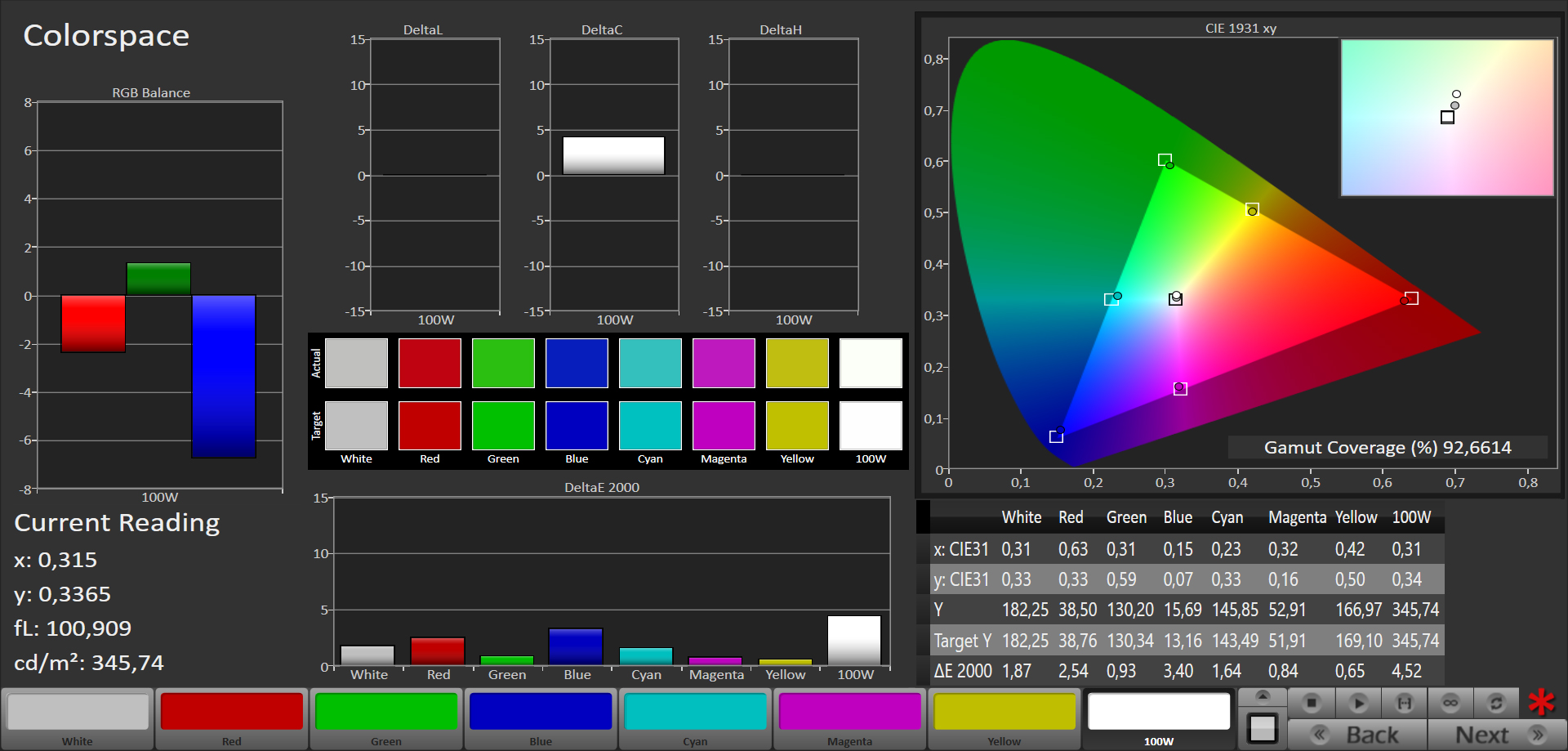Image resolution: width=1568 pixels, height=751 pixels.
Task: Click the Target row White patch
Action: click(x=356, y=425)
